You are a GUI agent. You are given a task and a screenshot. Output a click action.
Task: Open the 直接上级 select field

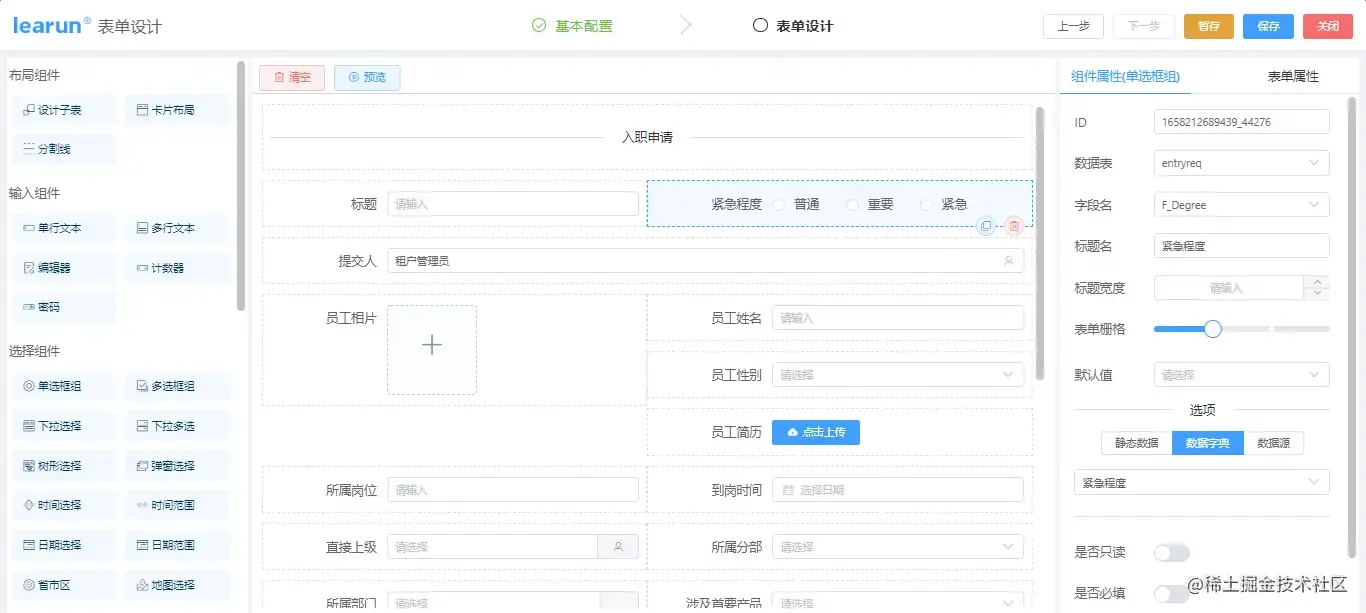point(492,547)
